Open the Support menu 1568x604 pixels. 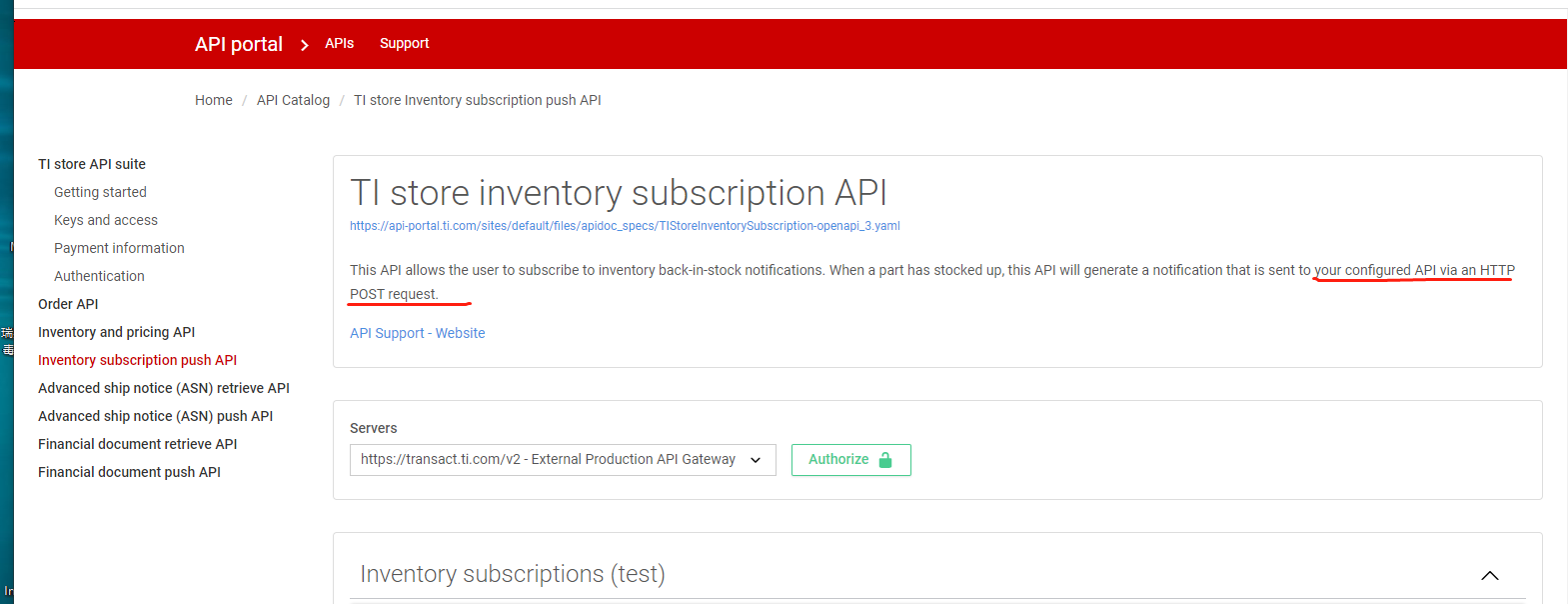(x=404, y=43)
